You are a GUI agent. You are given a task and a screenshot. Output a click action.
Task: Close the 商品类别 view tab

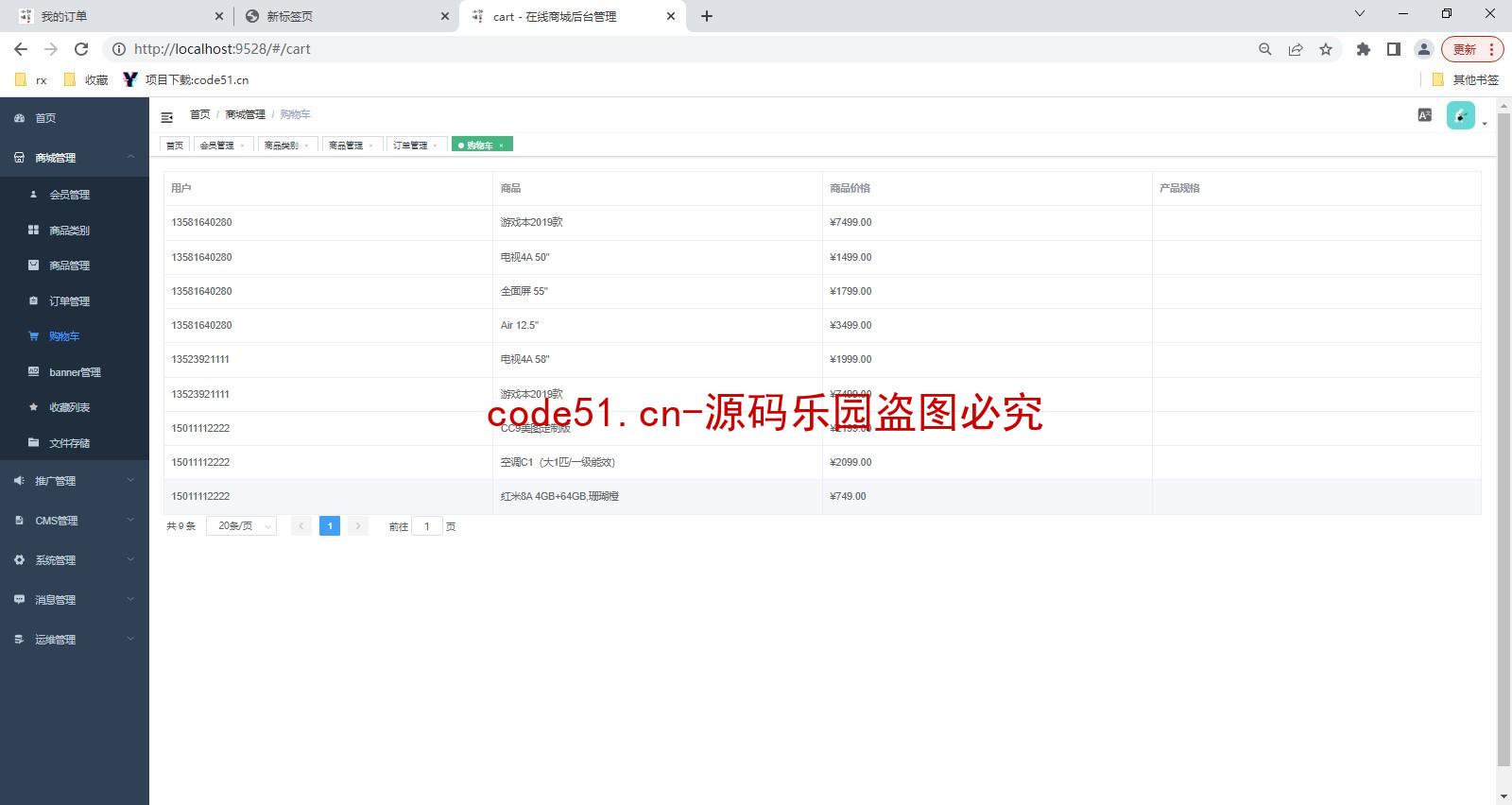(306, 146)
